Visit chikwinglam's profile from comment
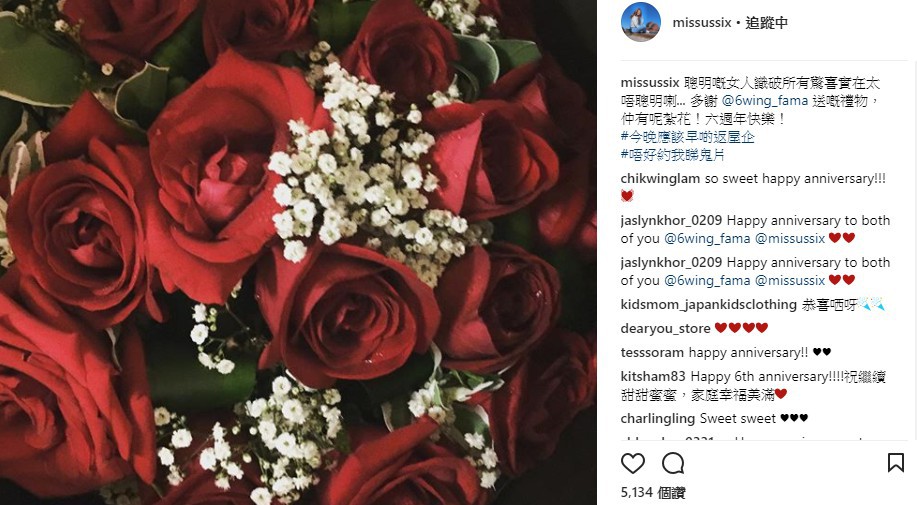Image resolution: width=917 pixels, height=505 pixels. [x=660, y=179]
